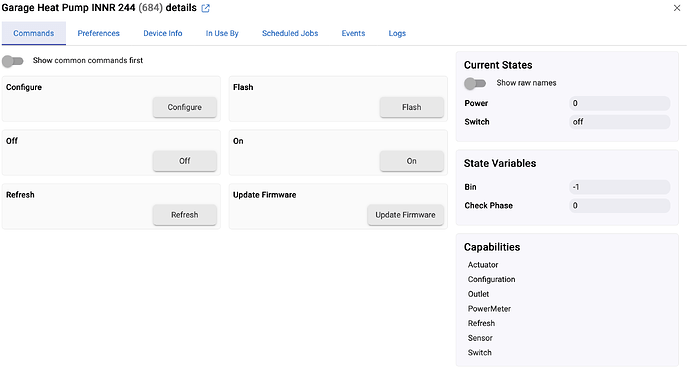This screenshot has height=390, width=689.
Task: Click the 'Sensor' capability entry
Action: coord(480,338)
